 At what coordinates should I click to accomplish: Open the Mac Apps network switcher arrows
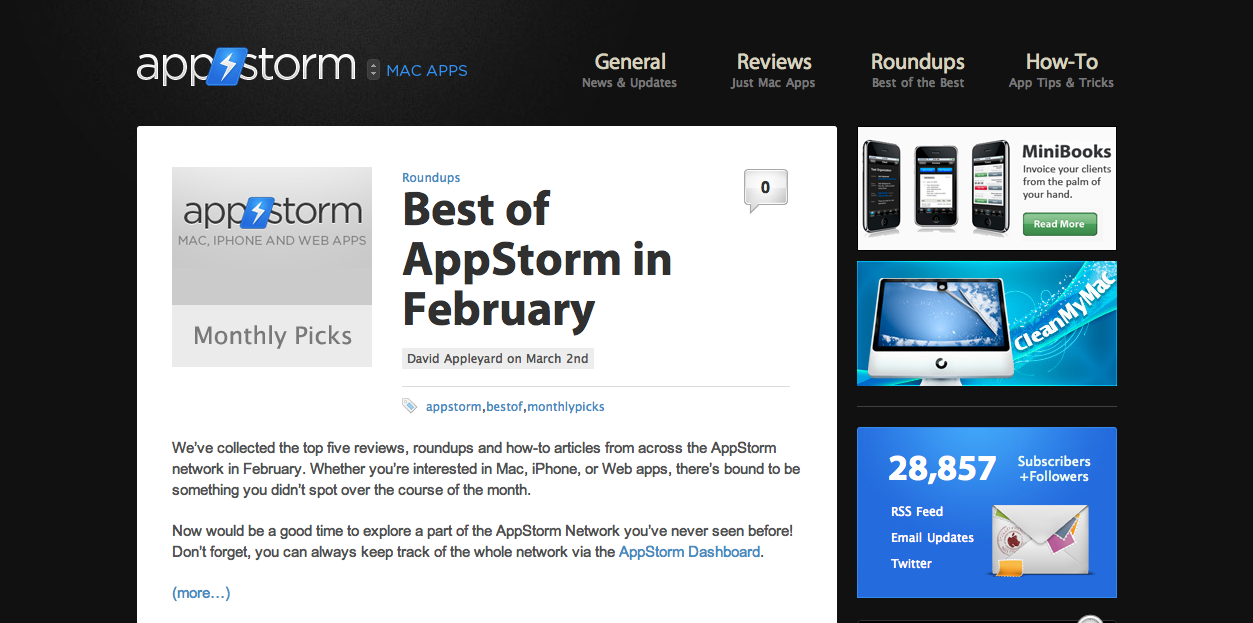[x=373, y=70]
